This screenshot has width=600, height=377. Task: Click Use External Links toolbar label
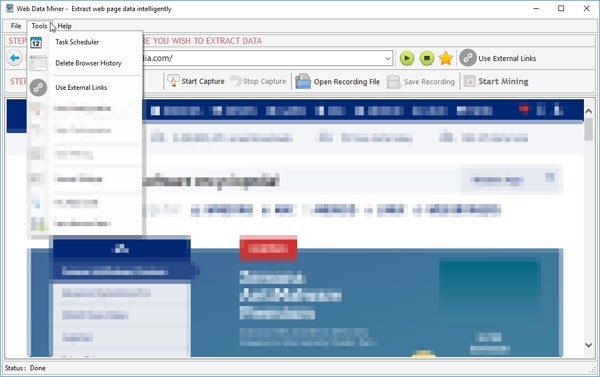(507, 59)
